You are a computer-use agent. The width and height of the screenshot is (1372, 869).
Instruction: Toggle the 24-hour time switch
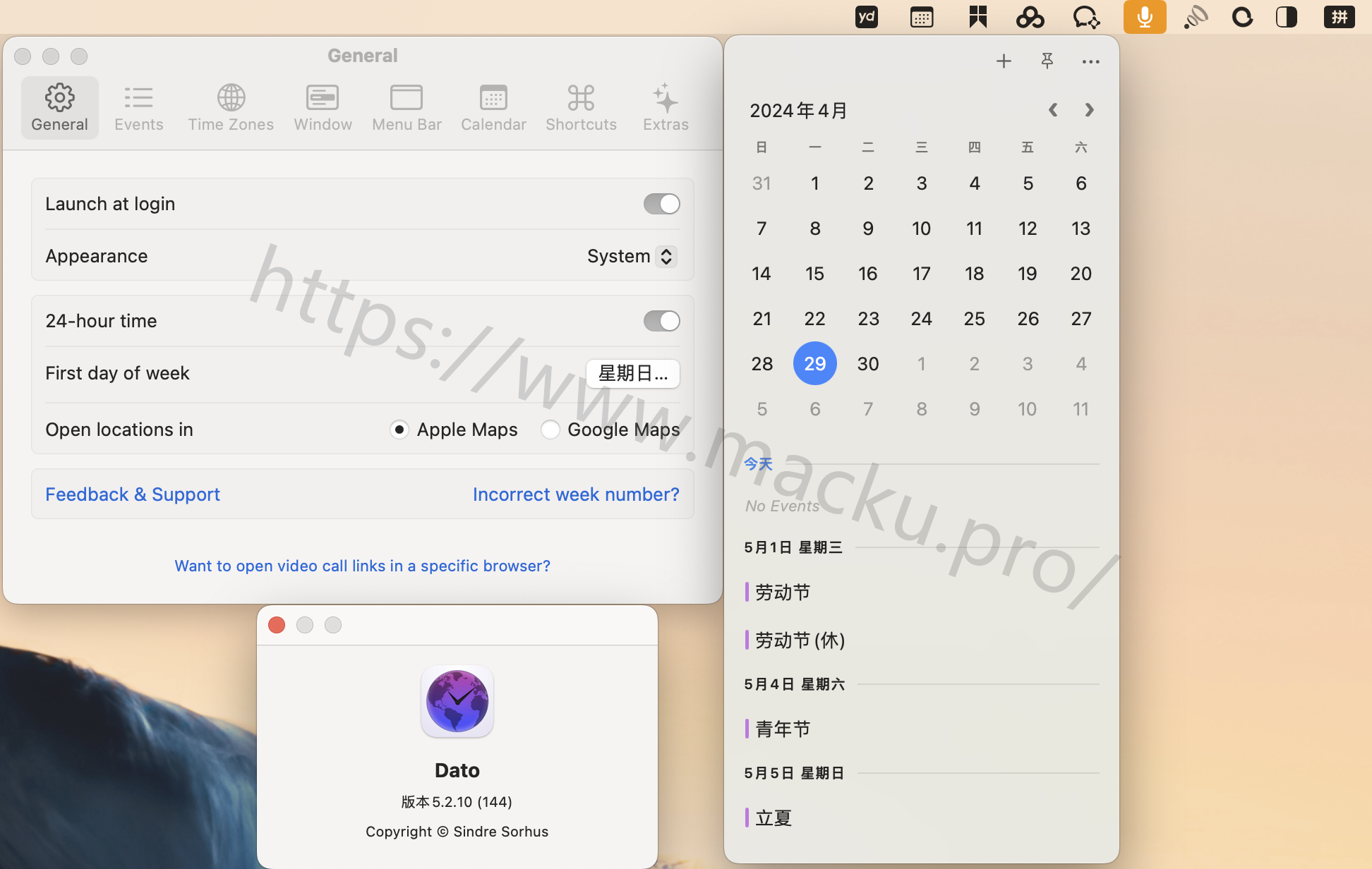[x=661, y=321]
